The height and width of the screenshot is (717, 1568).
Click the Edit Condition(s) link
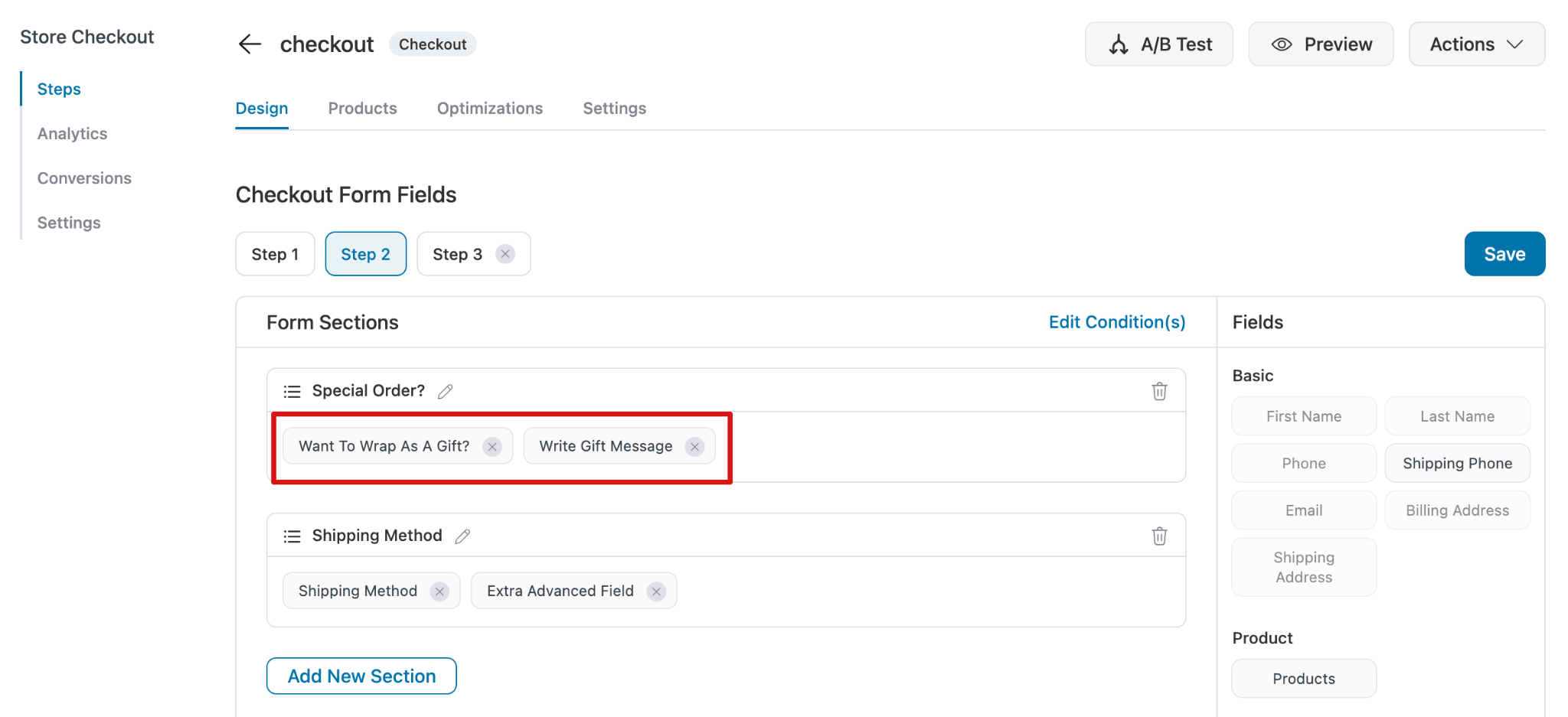tap(1116, 322)
